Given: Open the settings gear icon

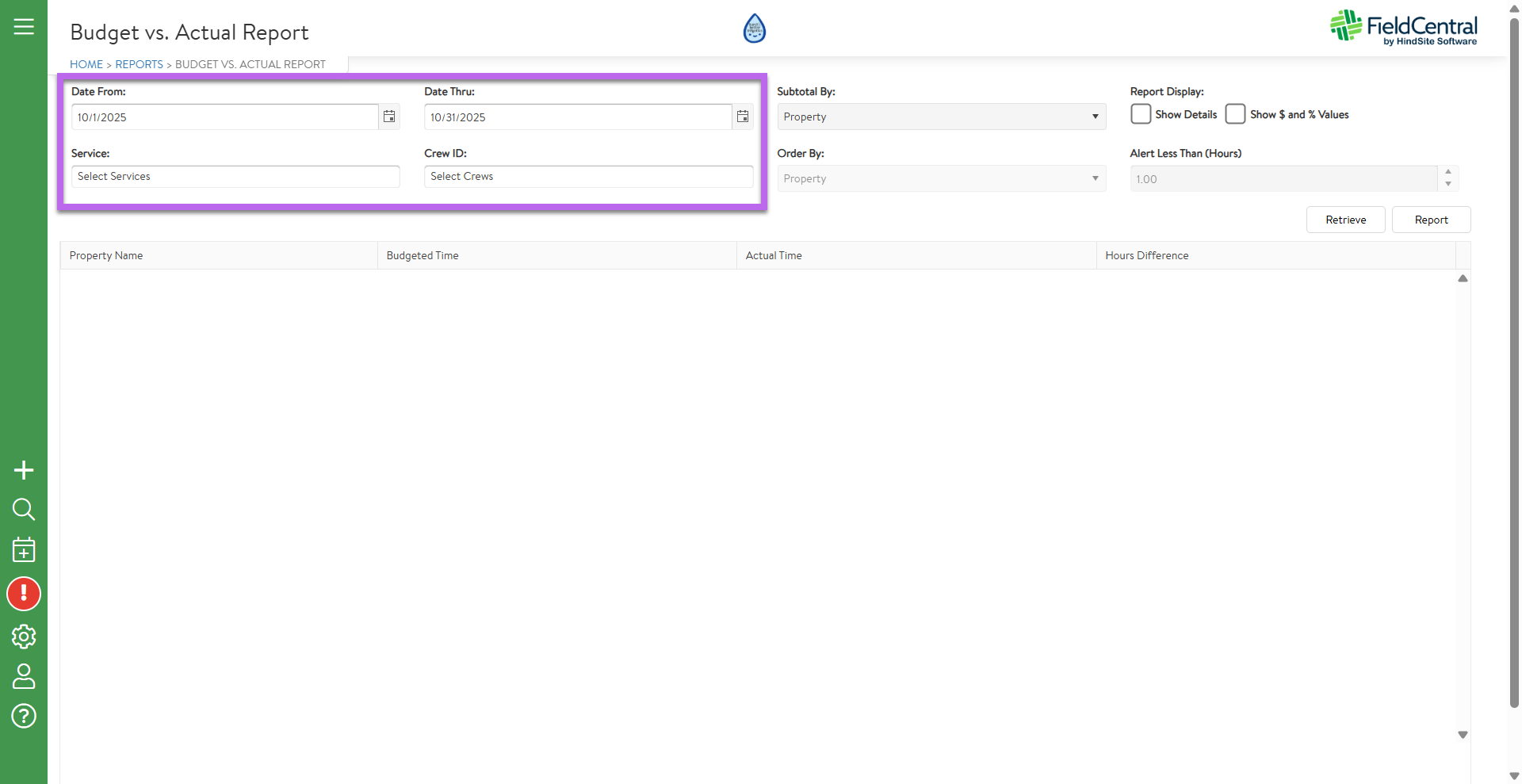Looking at the screenshot, I should pos(24,636).
